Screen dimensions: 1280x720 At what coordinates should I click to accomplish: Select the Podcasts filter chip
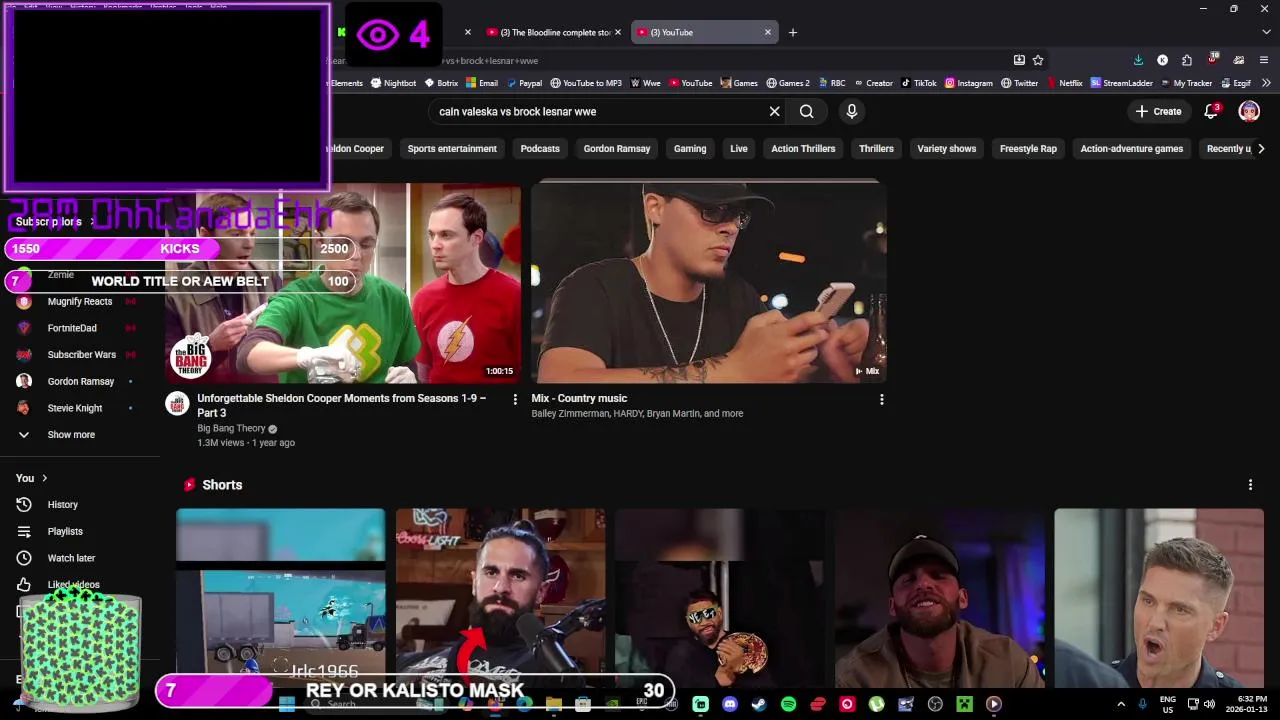coord(540,149)
